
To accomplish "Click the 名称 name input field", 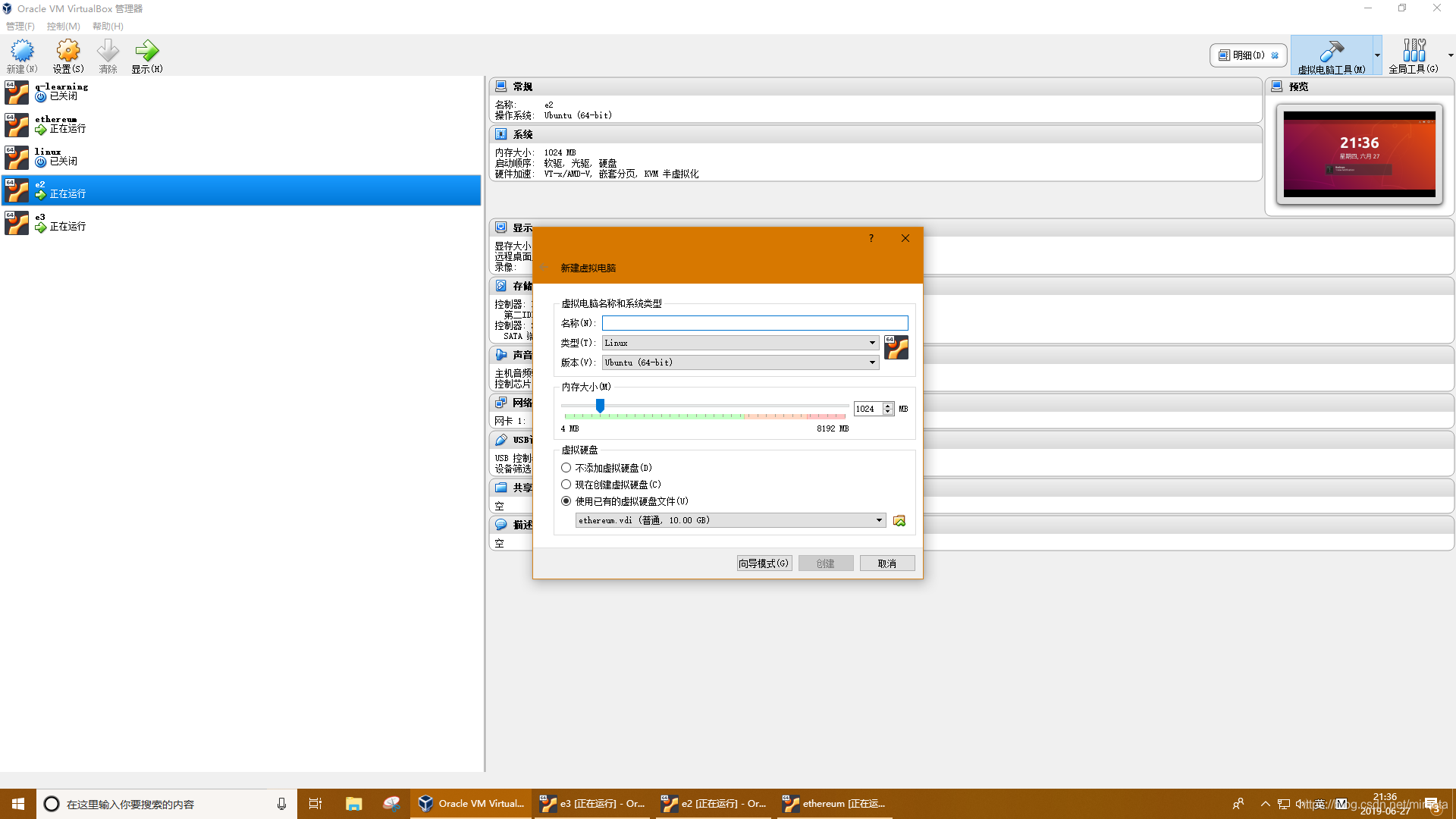I will [x=755, y=323].
